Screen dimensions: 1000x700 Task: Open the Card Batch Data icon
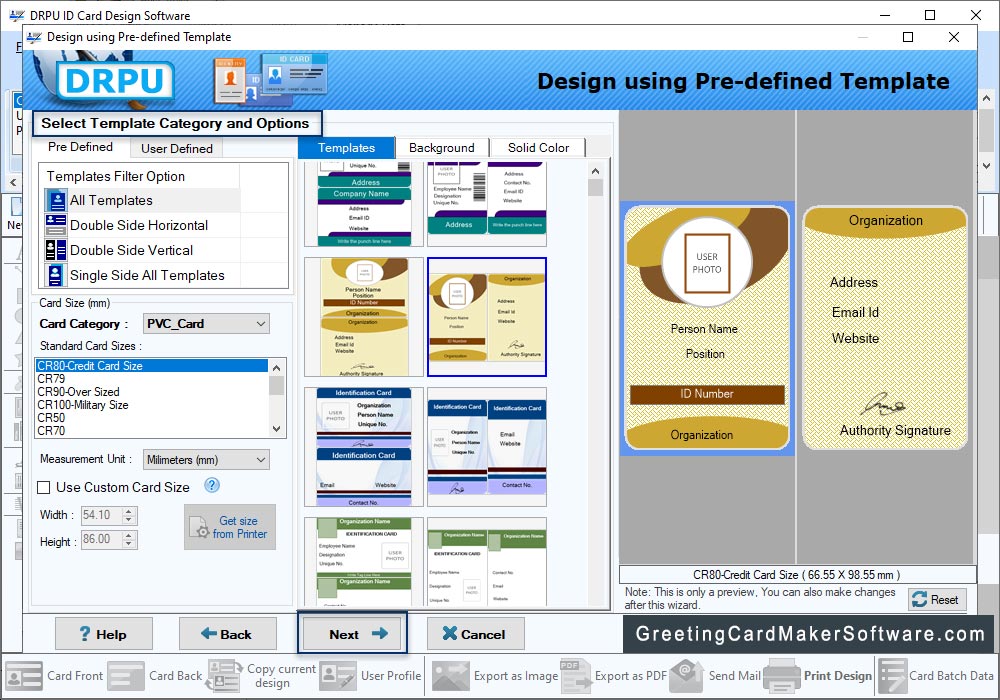(892, 676)
